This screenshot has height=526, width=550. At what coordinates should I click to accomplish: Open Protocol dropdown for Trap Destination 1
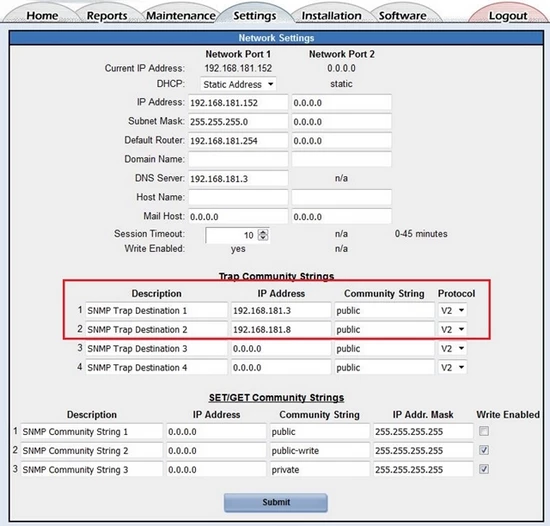click(452, 310)
